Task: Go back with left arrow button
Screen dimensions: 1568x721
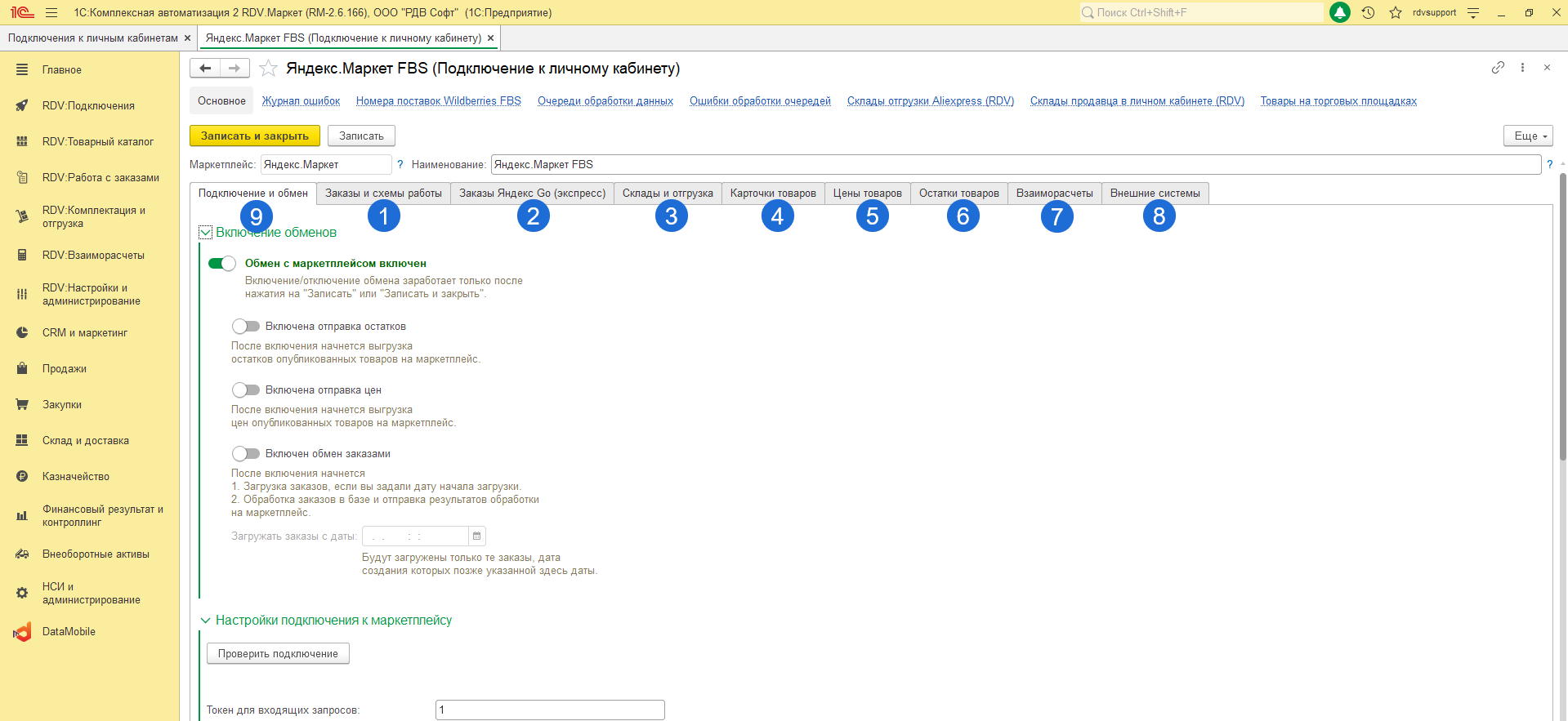Action: [205, 69]
